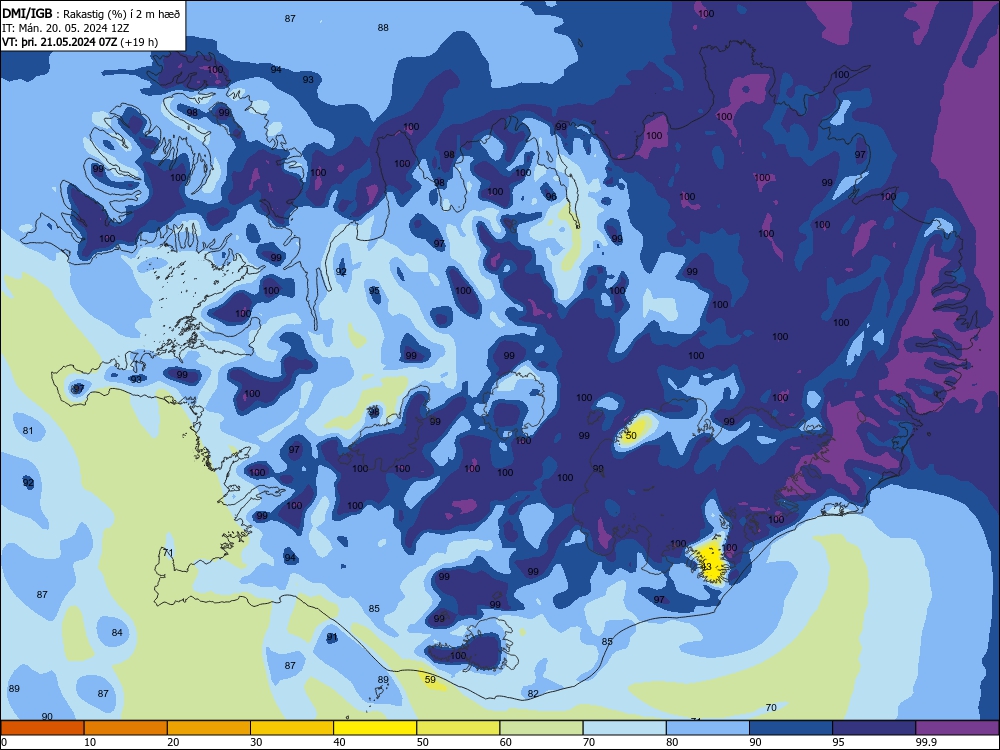Screen dimensions: 1000x750
Task: Select the legend scale label 0
Action: (x=4, y=742)
